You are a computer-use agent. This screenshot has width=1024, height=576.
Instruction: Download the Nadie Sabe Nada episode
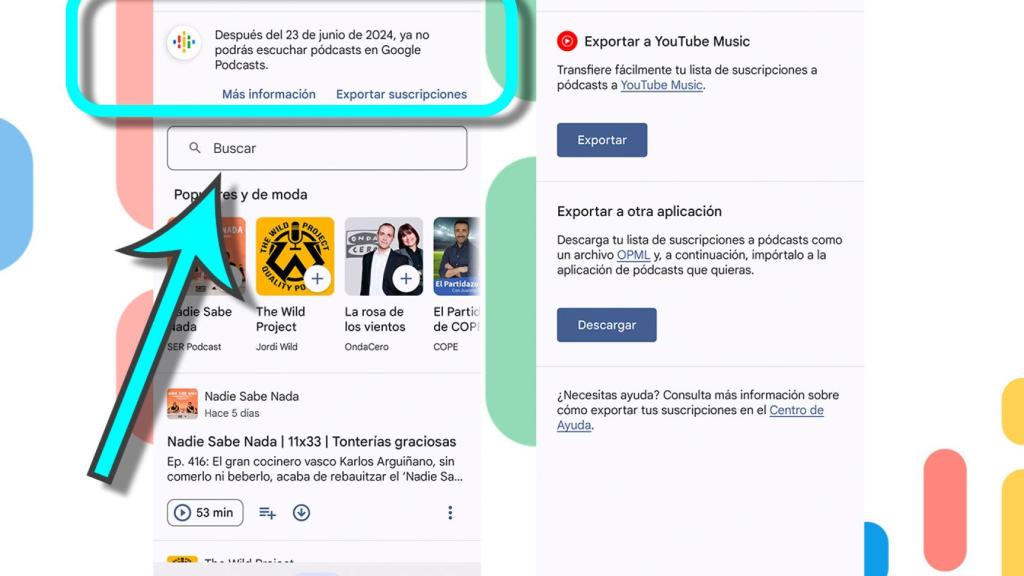point(301,513)
